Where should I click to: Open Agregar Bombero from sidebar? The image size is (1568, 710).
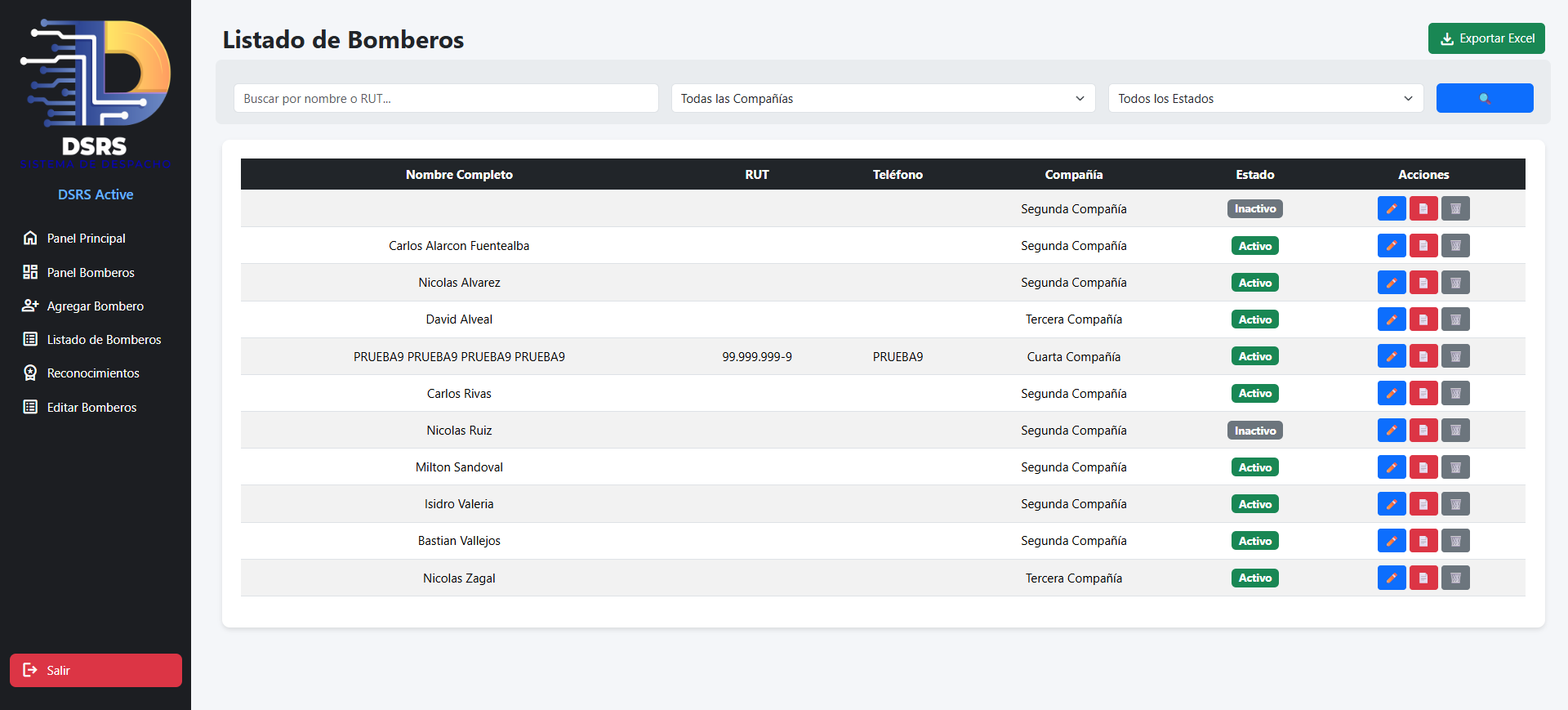(95, 306)
